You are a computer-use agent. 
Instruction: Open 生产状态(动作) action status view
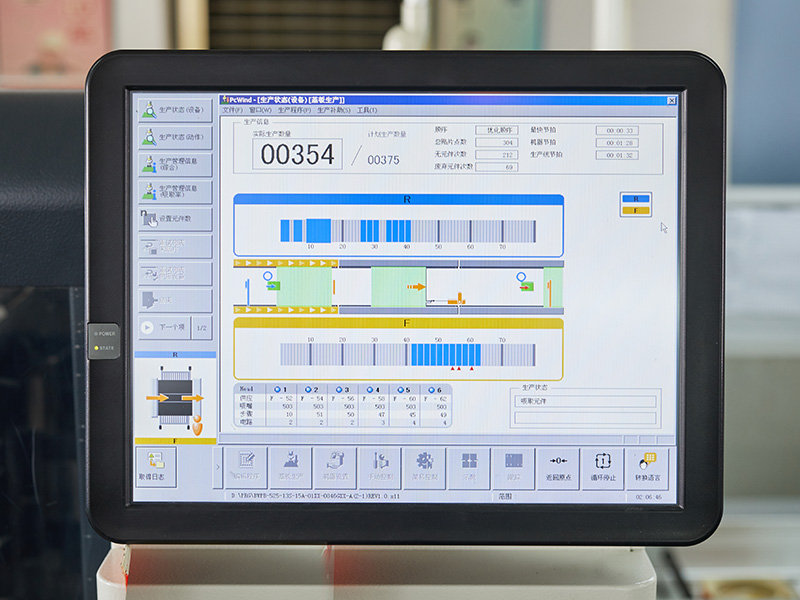(175, 137)
